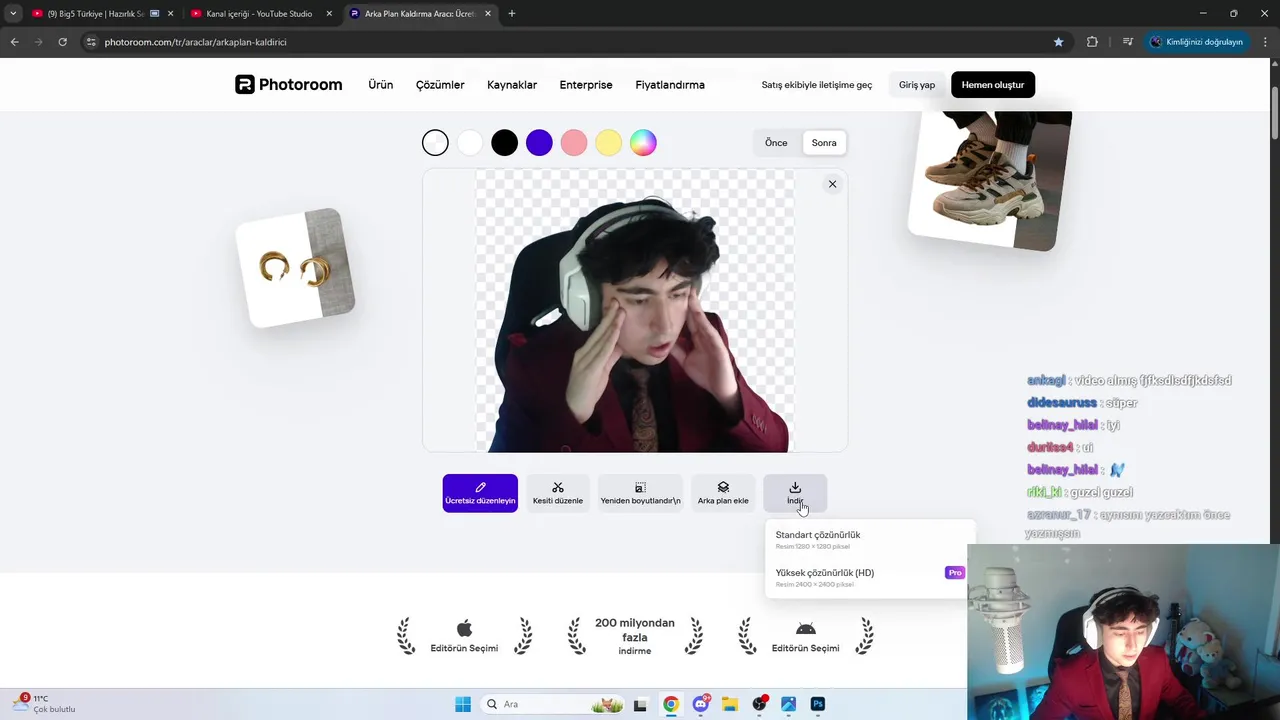
Task: Open the Çözümler menu
Action: pos(440,85)
